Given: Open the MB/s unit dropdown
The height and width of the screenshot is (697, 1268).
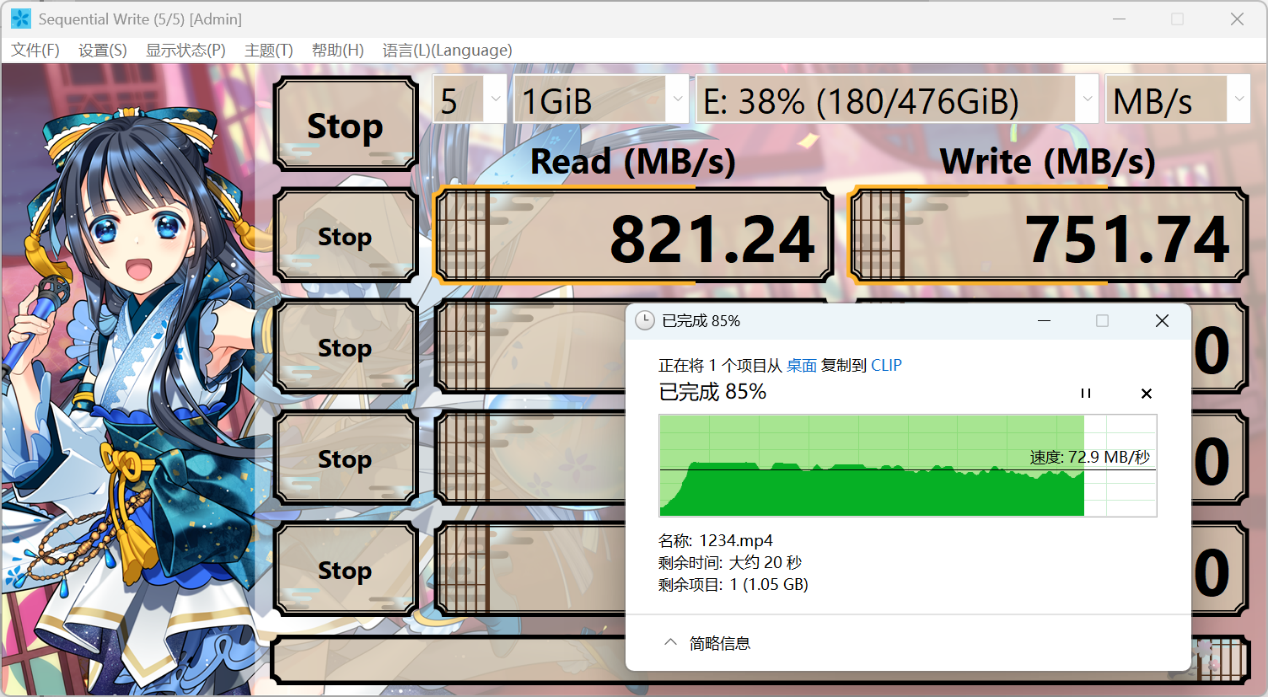Looking at the screenshot, I should pos(1178,100).
